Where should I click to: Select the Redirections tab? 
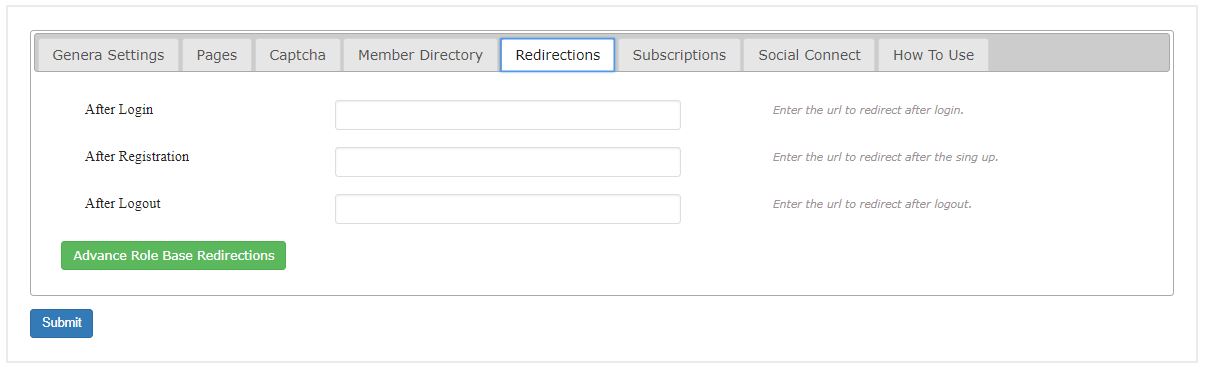click(558, 55)
